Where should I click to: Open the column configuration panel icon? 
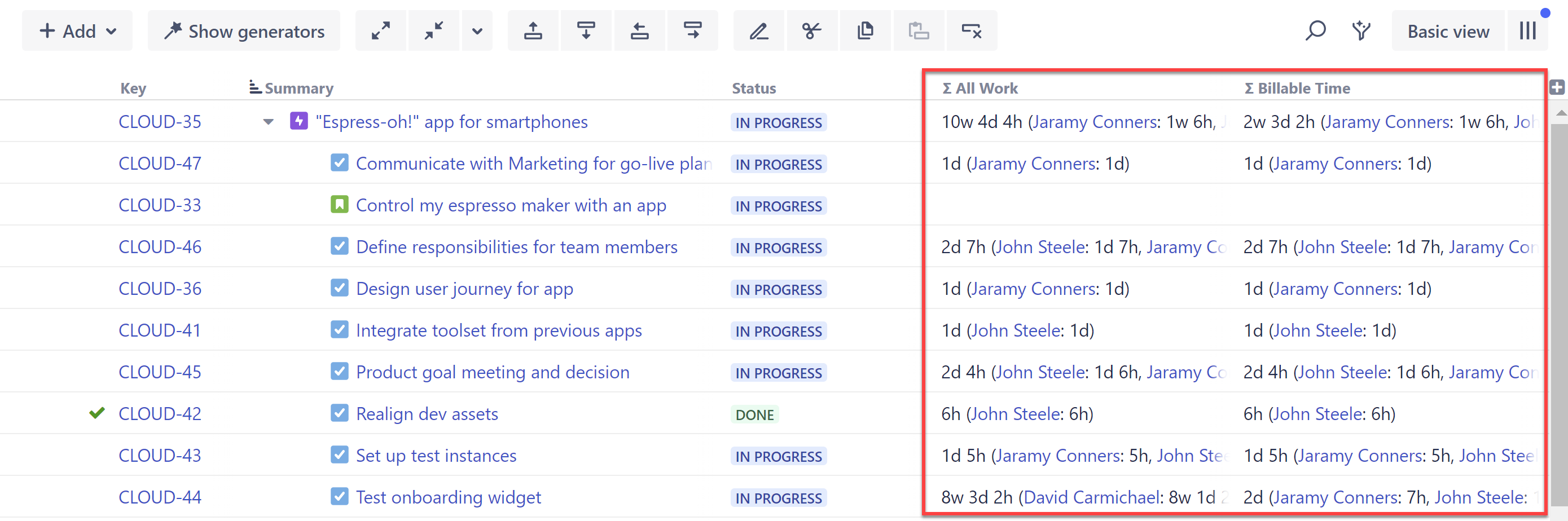click(1528, 30)
